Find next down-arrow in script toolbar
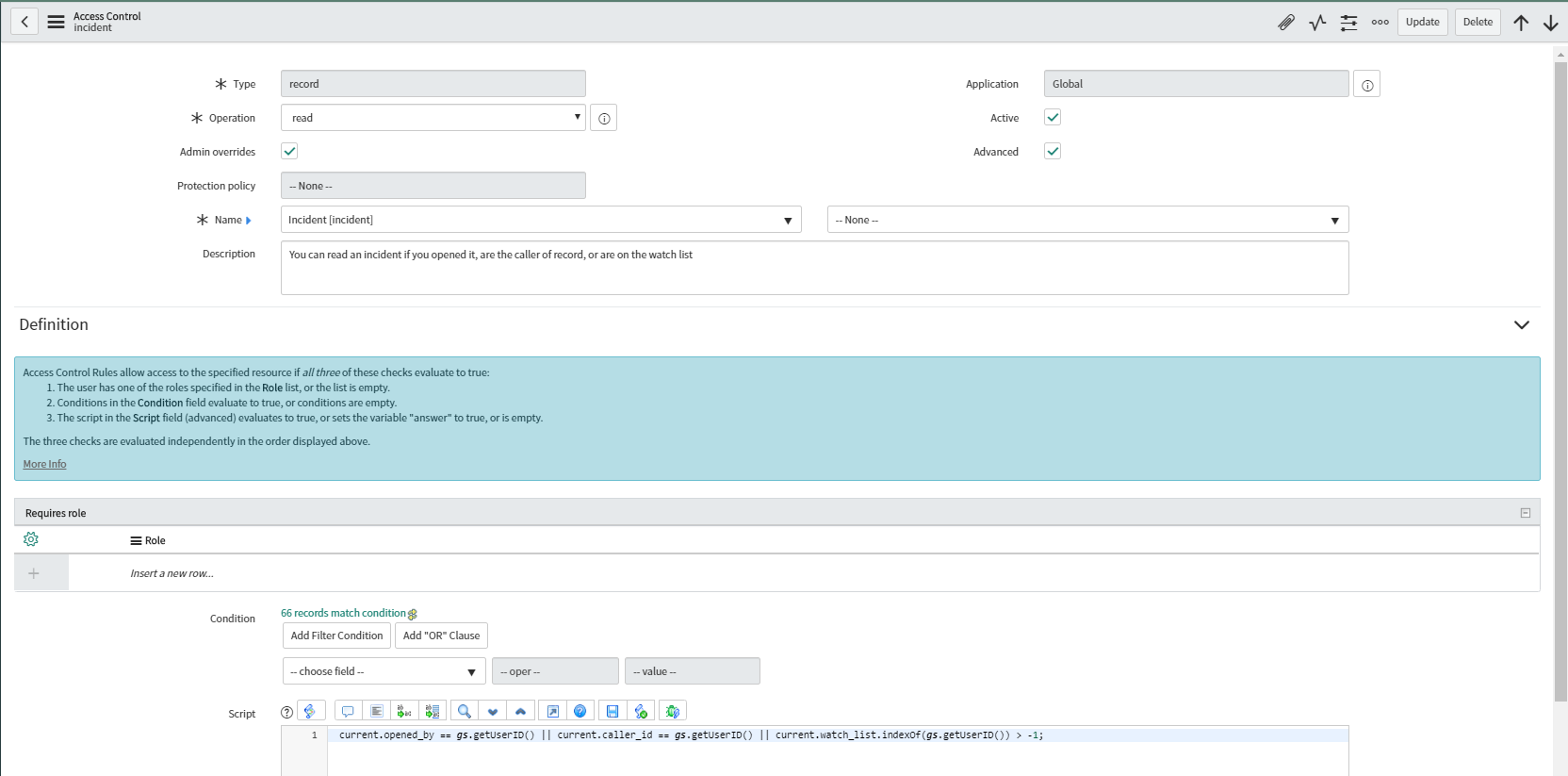 pyautogui.click(x=492, y=711)
